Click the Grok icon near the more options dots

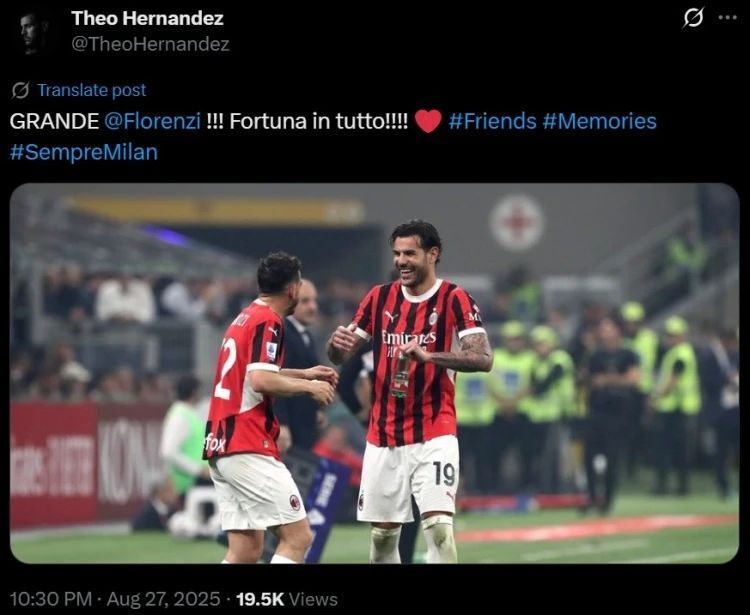[693, 19]
